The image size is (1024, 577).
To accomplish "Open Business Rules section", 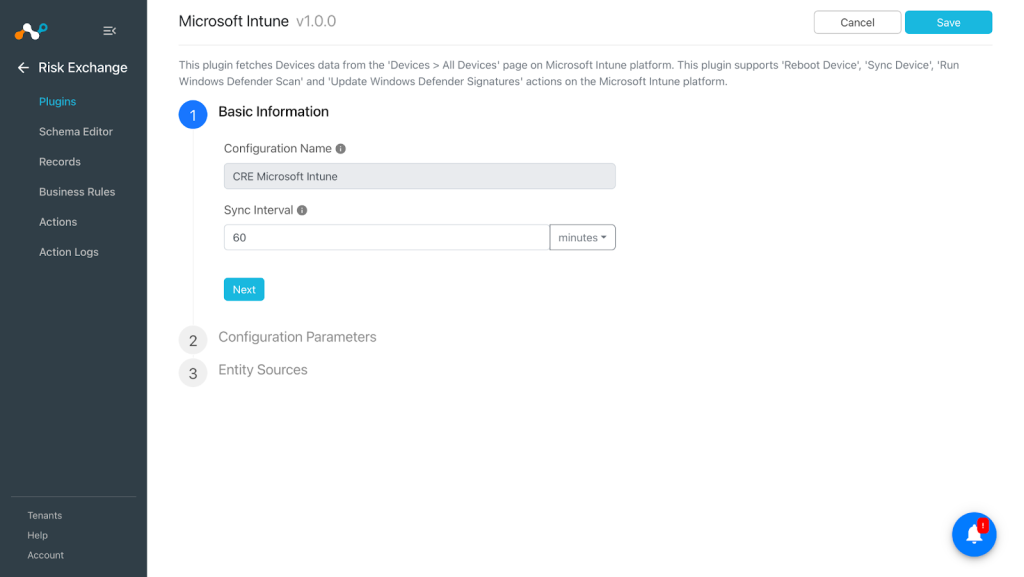I will click(77, 191).
